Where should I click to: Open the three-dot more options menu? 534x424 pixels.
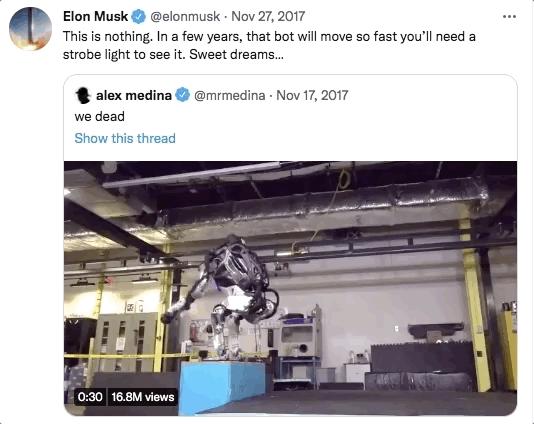point(509,16)
